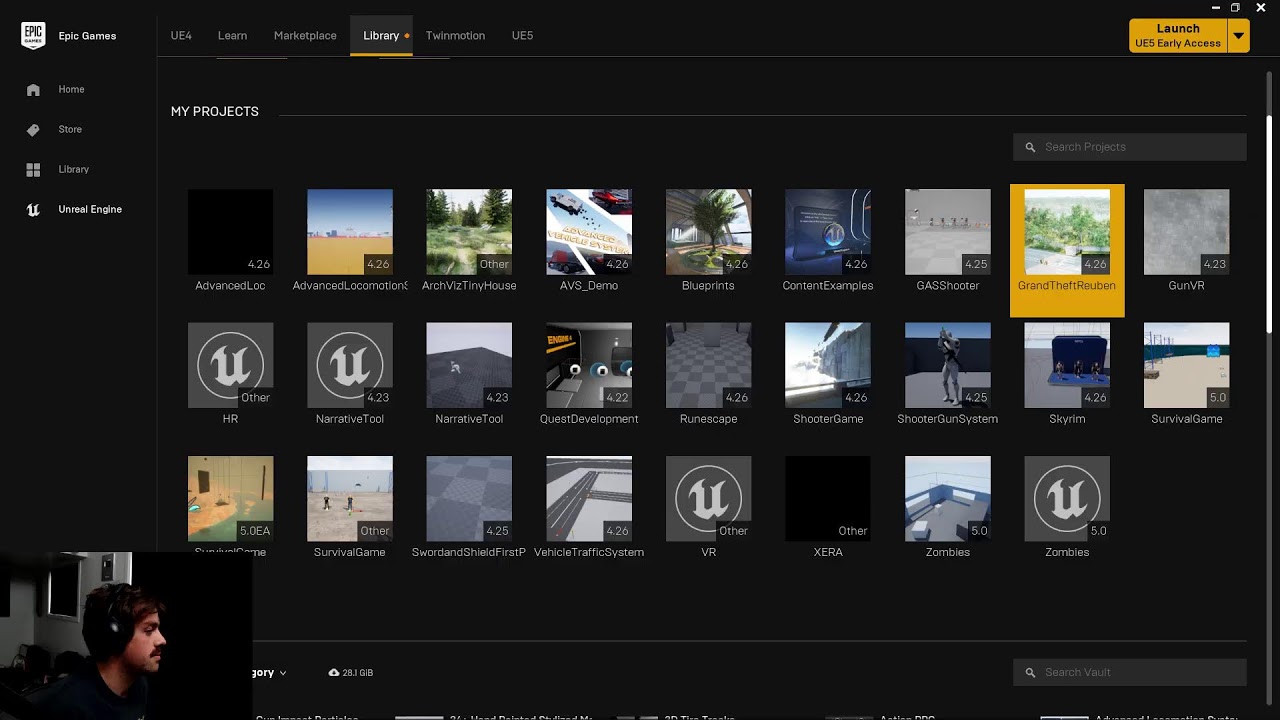Select the ShooterGame project thumbnail

tap(828, 365)
